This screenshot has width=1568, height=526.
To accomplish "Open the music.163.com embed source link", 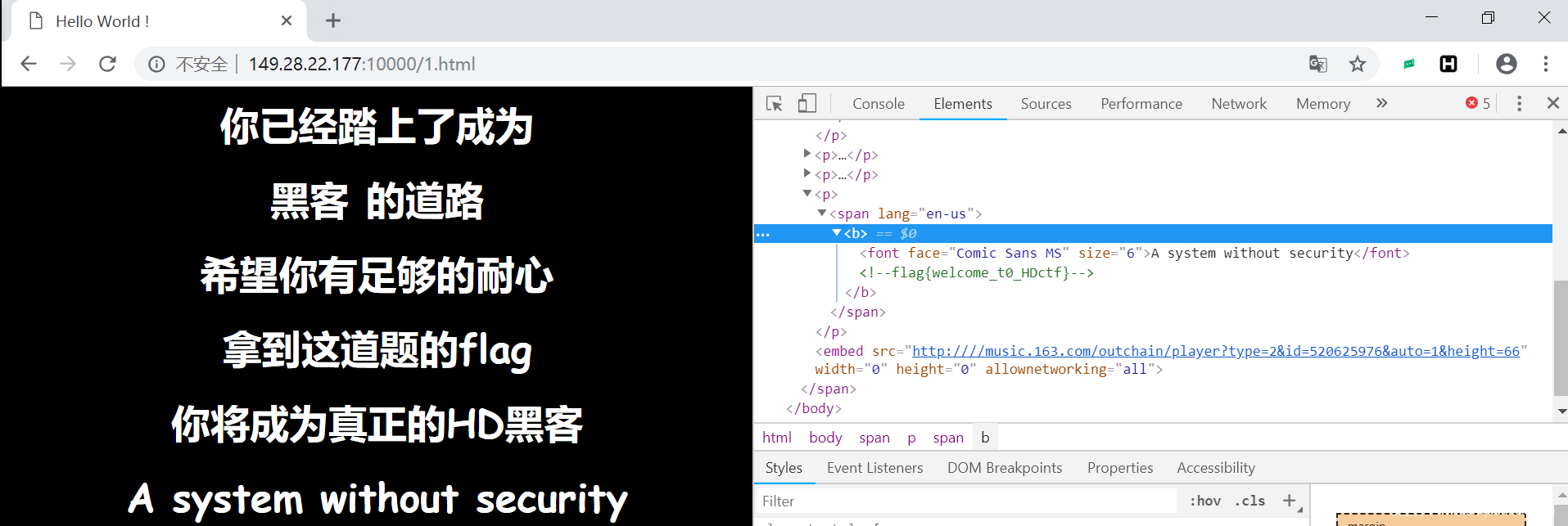I will click(x=1215, y=351).
